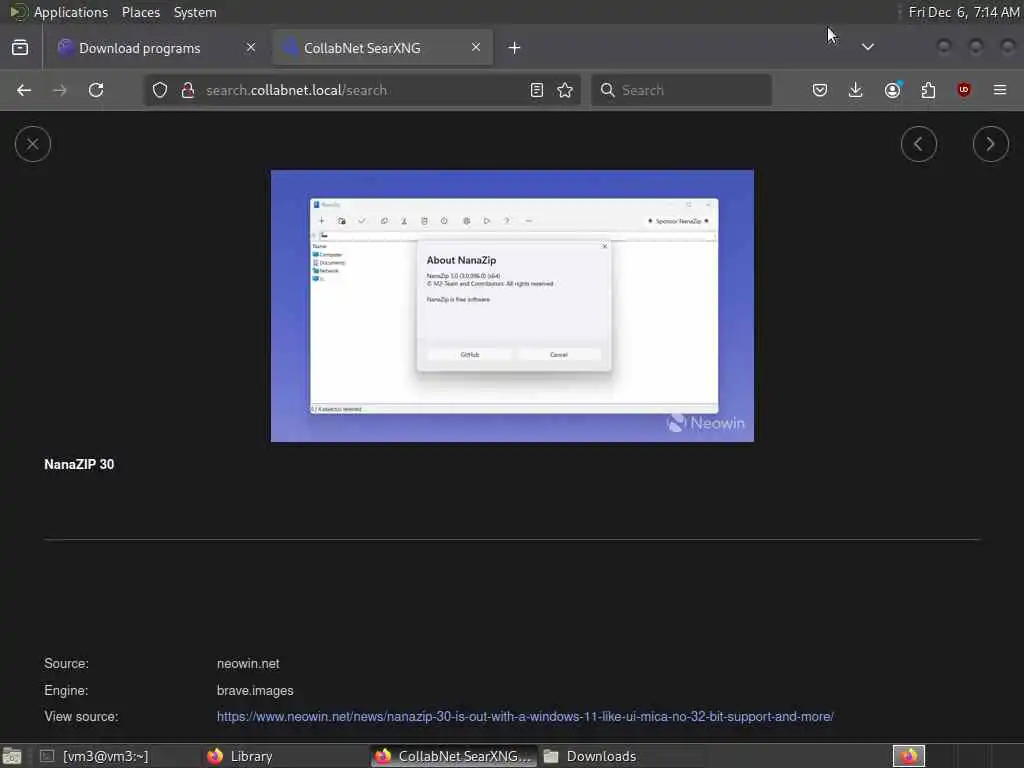The height and width of the screenshot is (768, 1024).
Task: Switch to the CollabNet SearXNG tab
Action: 383,48
